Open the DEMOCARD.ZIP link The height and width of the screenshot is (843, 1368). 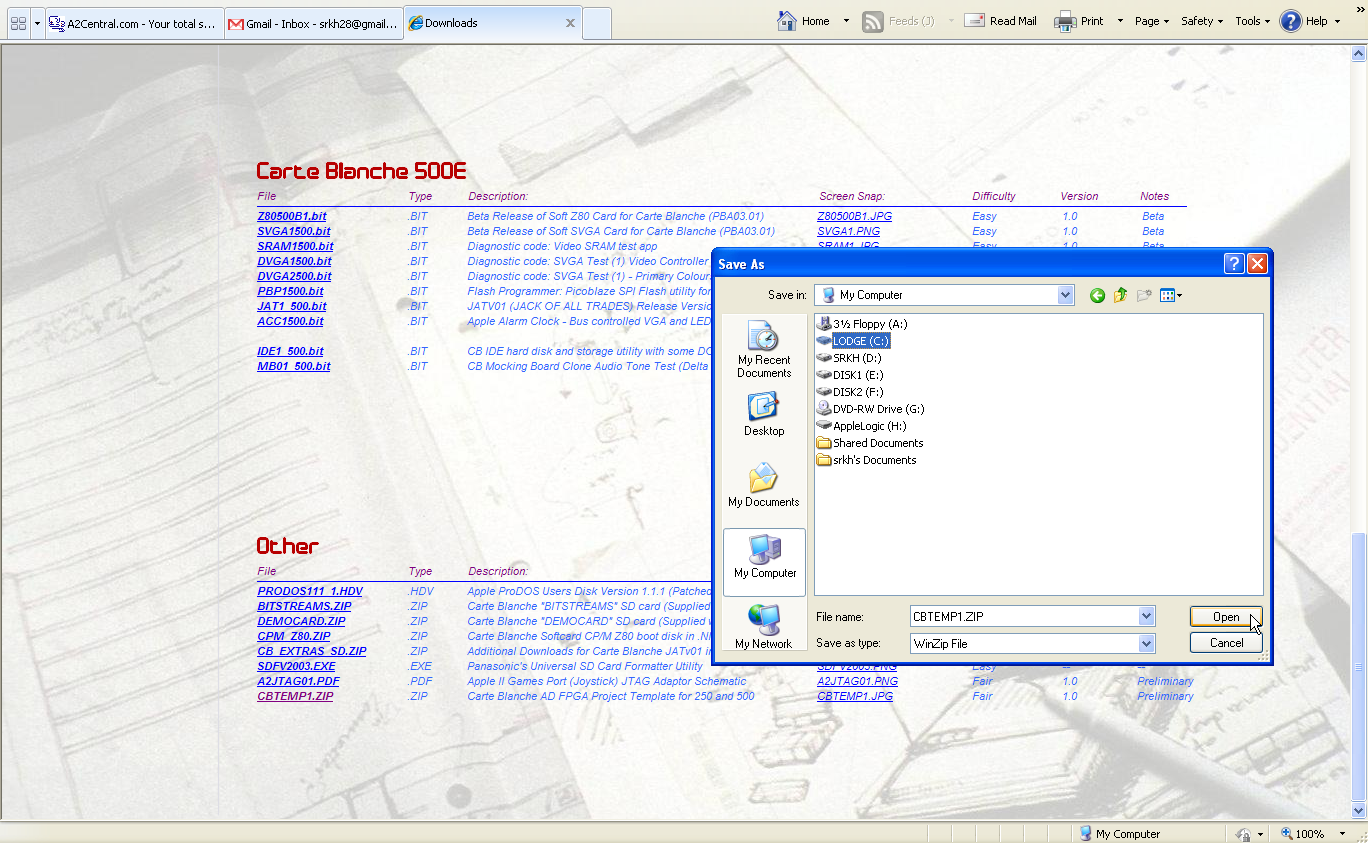point(301,621)
